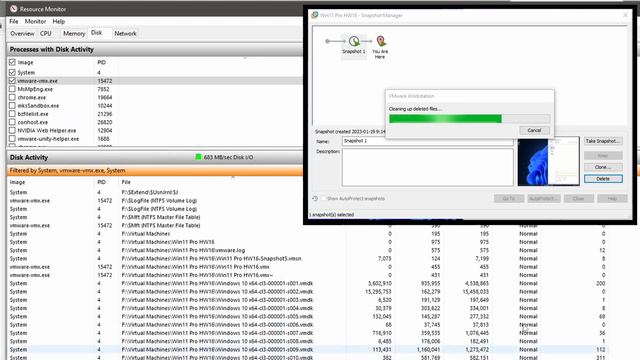Check the chrome.exe process checkbox

(12, 97)
